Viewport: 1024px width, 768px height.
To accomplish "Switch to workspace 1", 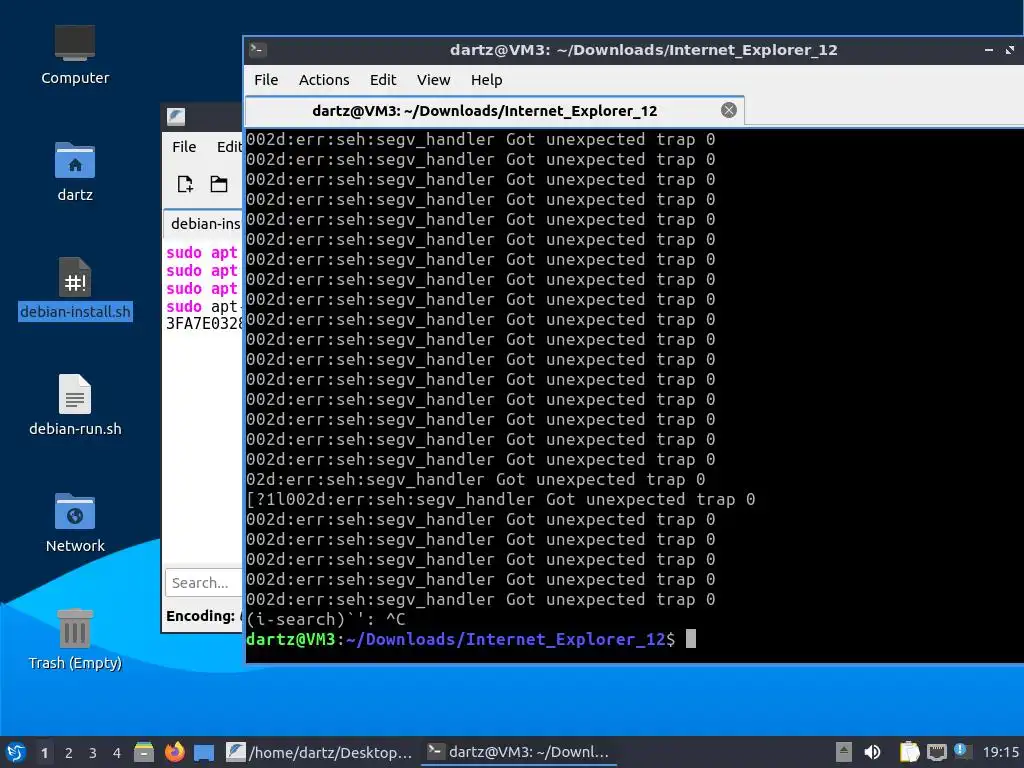I will pyautogui.click(x=44, y=753).
